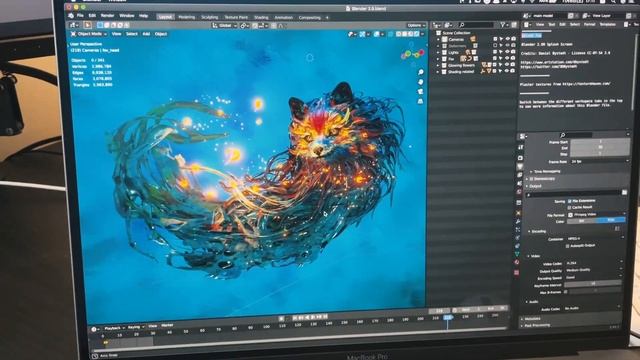Switch perspective/orthographic grid gizmo
Viewport: 640px width, 360px height.
pos(420,101)
